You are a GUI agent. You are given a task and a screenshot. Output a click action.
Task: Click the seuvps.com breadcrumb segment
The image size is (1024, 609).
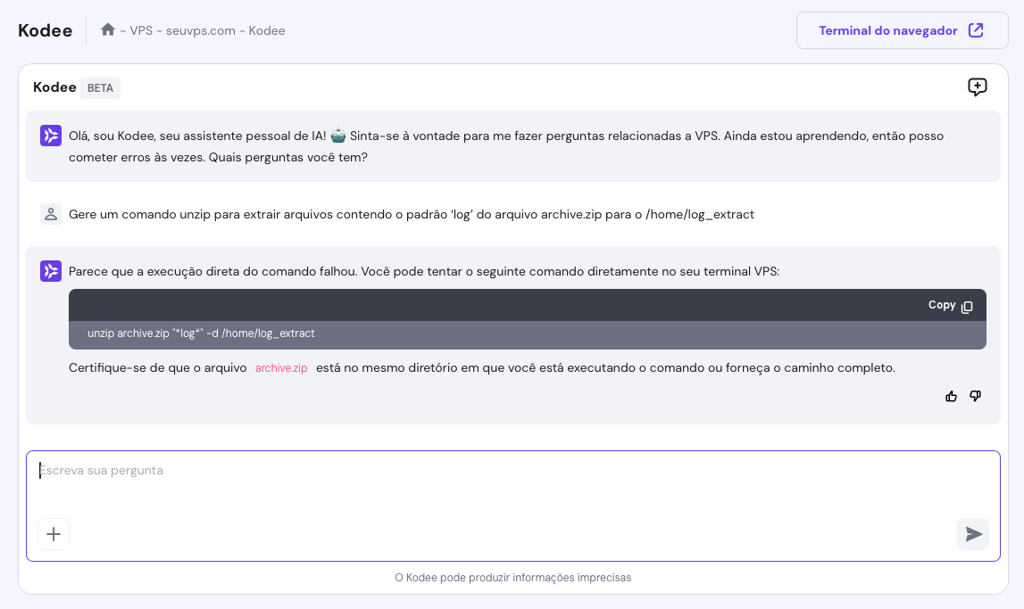[x=200, y=31]
